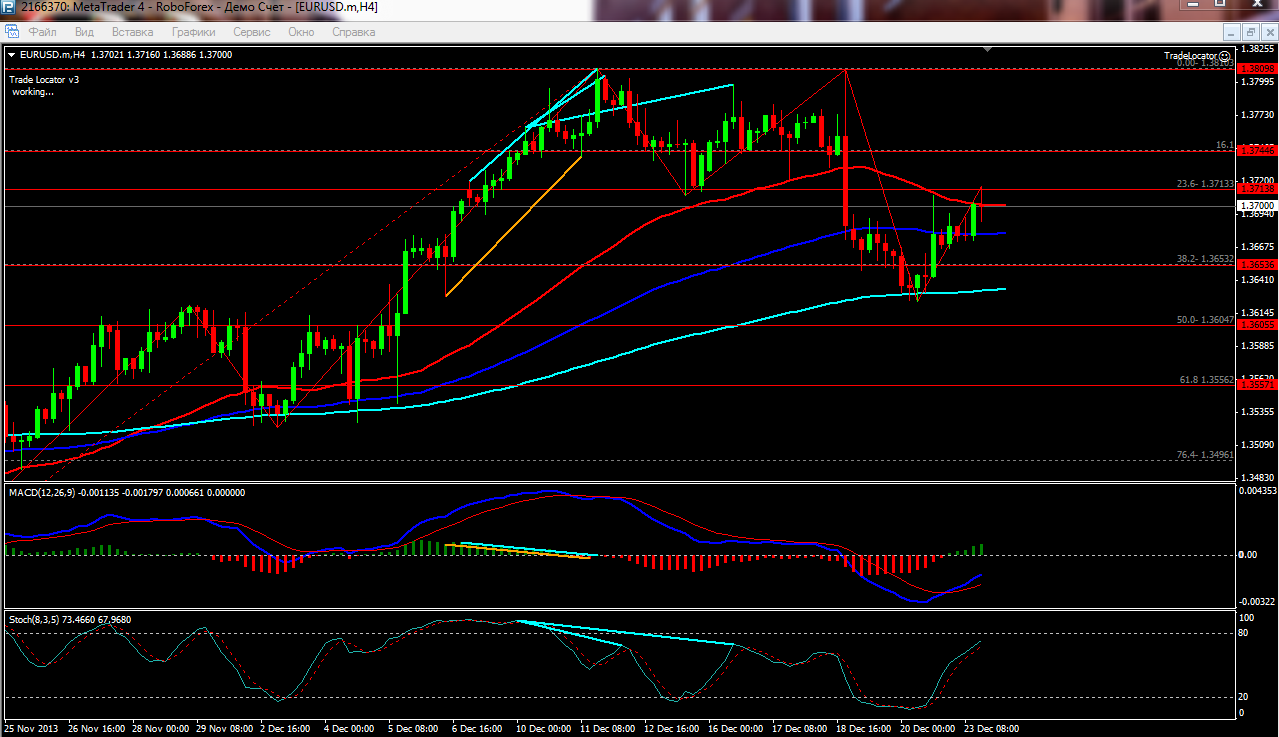Viewport: 1279px width, 737px height.
Task: Click the Fibonacci label 38.2- 1.36532
Action: click(1205, 259)
